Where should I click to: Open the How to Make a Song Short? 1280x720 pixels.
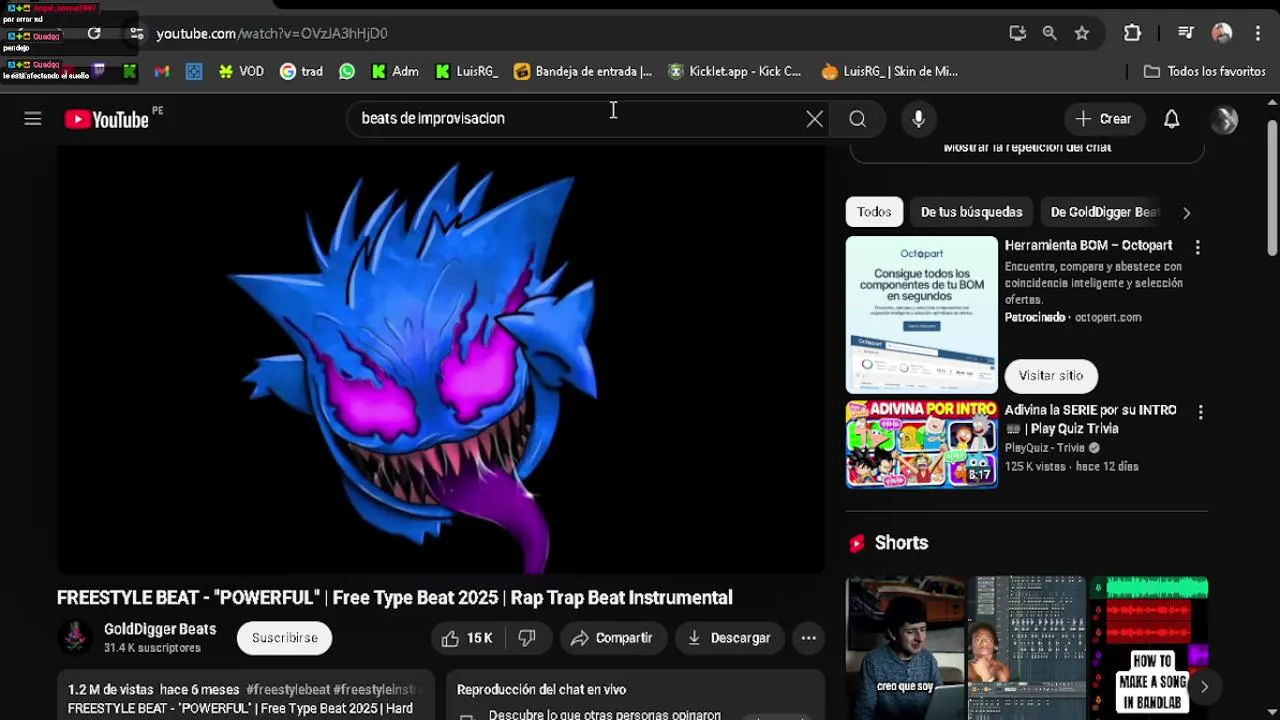(1149, 647)
